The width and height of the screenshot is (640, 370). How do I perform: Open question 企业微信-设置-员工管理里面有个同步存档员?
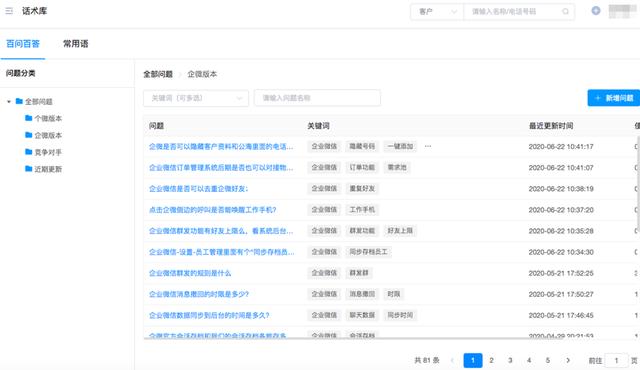pyautogui.click(x=222, y=252)
